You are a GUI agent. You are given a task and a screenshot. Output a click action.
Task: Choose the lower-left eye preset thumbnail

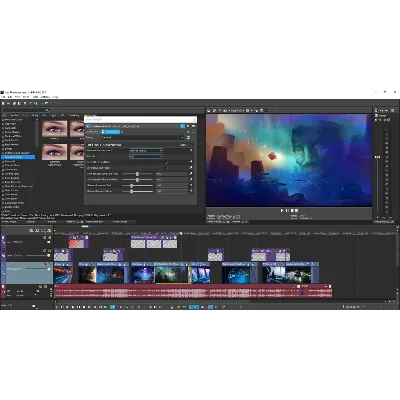54,152
